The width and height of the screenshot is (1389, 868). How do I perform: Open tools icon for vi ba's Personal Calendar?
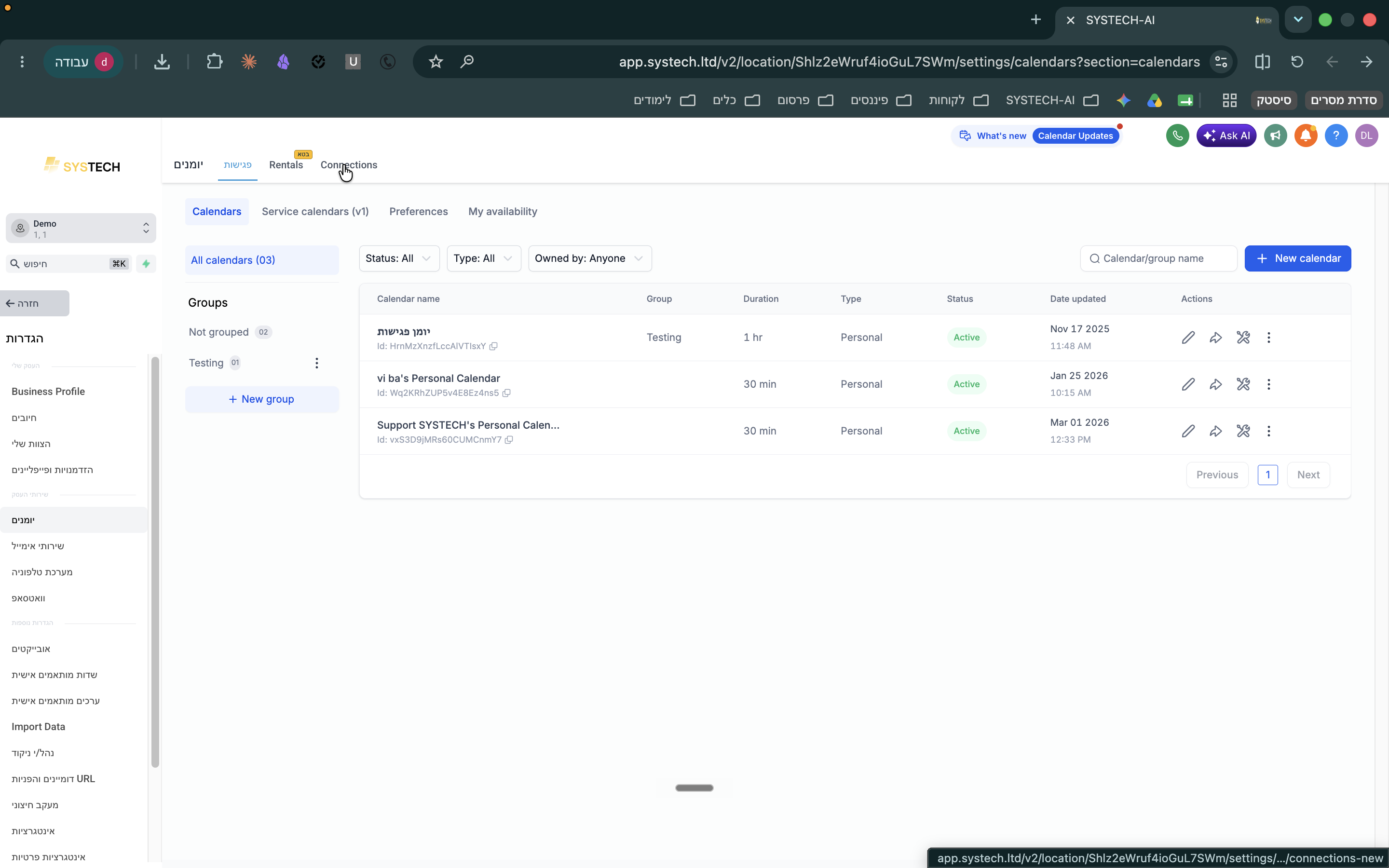click(x=1243, y=384)
